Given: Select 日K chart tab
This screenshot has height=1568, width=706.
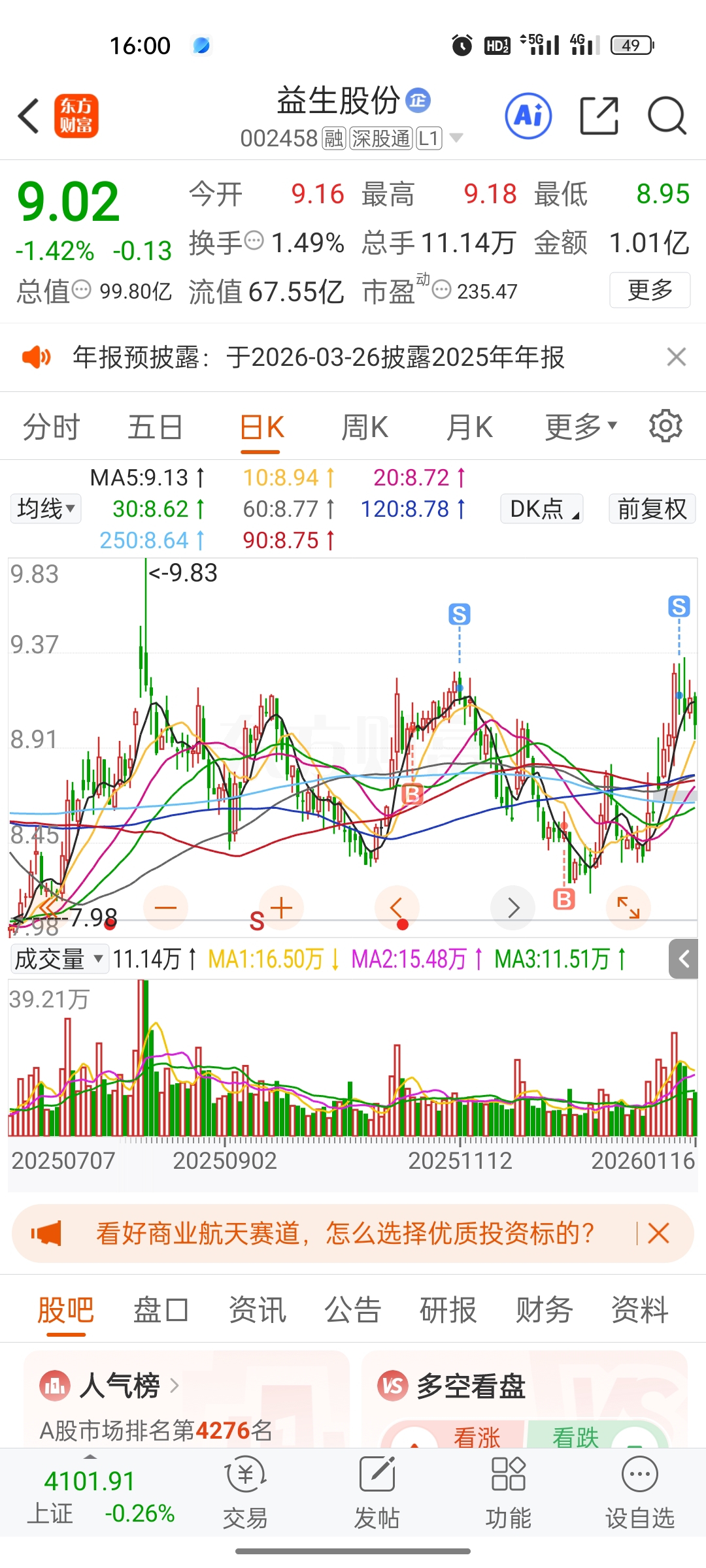Looking at the screenshot, I should [261, 427].
